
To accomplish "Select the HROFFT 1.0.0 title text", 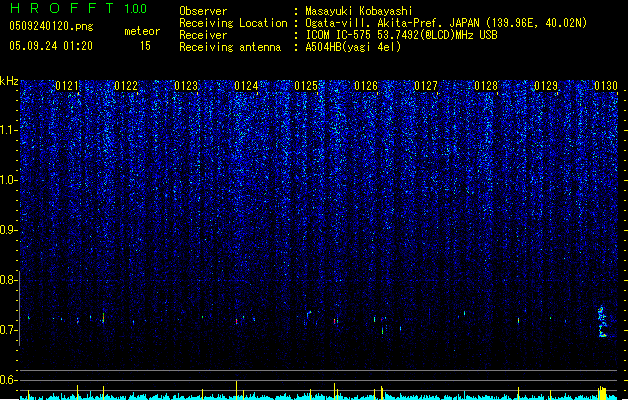I will [x=79, y=8].
